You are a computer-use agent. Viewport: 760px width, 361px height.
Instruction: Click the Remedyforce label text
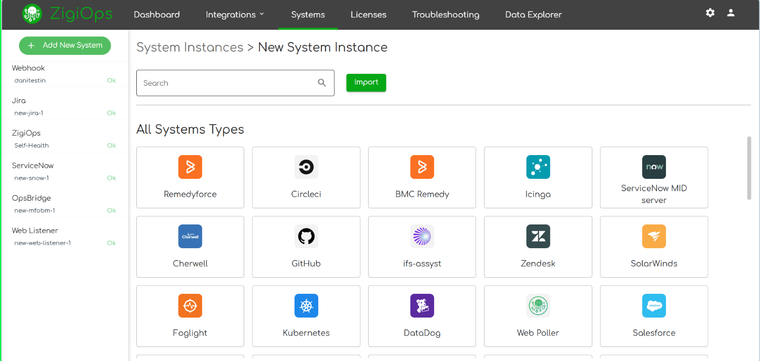click(x=190, y=194)
